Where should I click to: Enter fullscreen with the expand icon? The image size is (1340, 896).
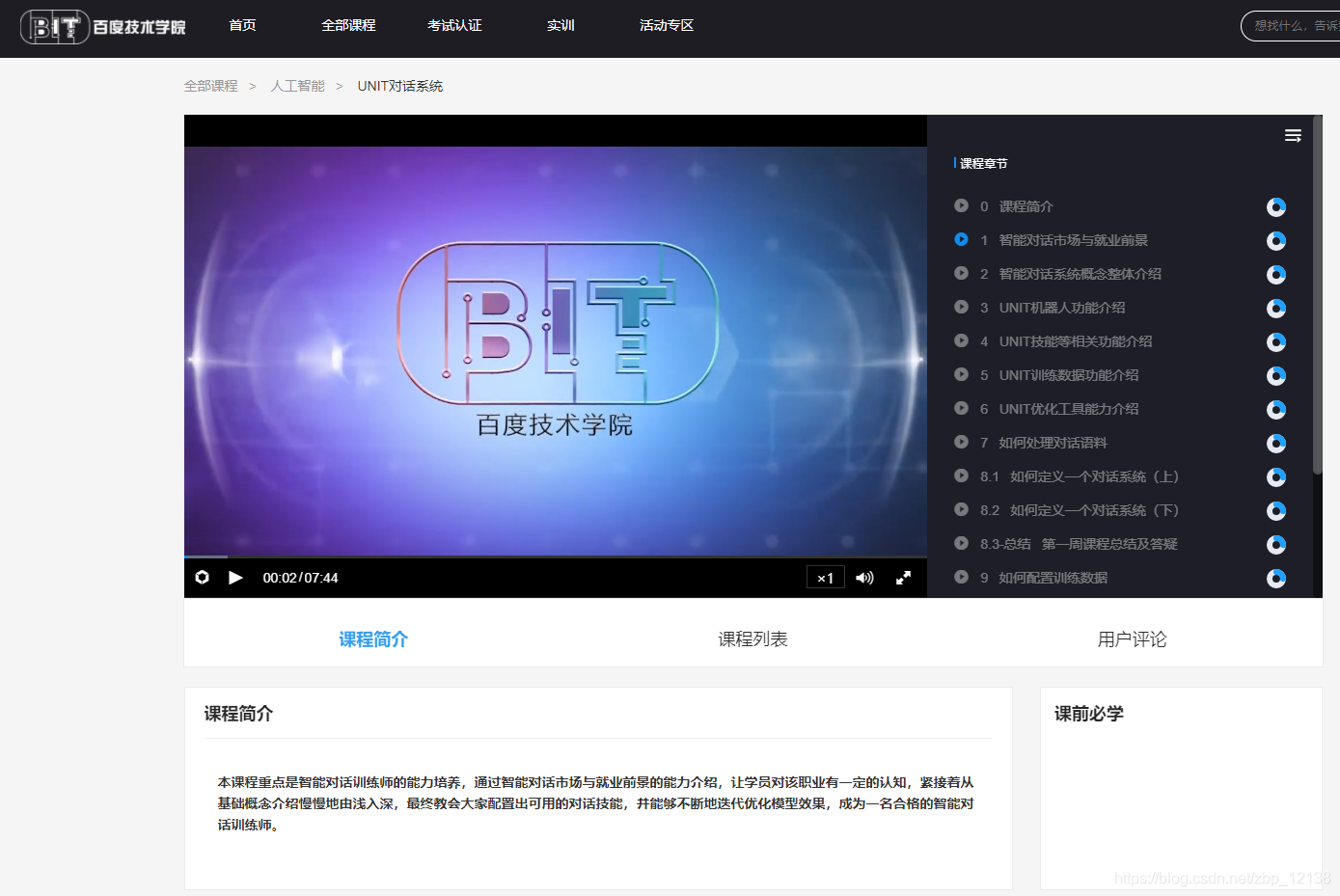904,578
